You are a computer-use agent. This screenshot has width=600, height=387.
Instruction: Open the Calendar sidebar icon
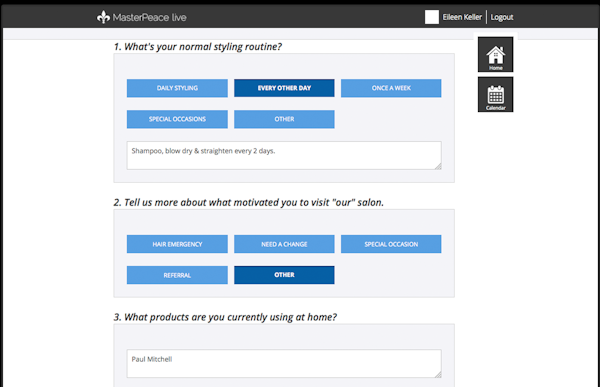(x=495, y=95)
